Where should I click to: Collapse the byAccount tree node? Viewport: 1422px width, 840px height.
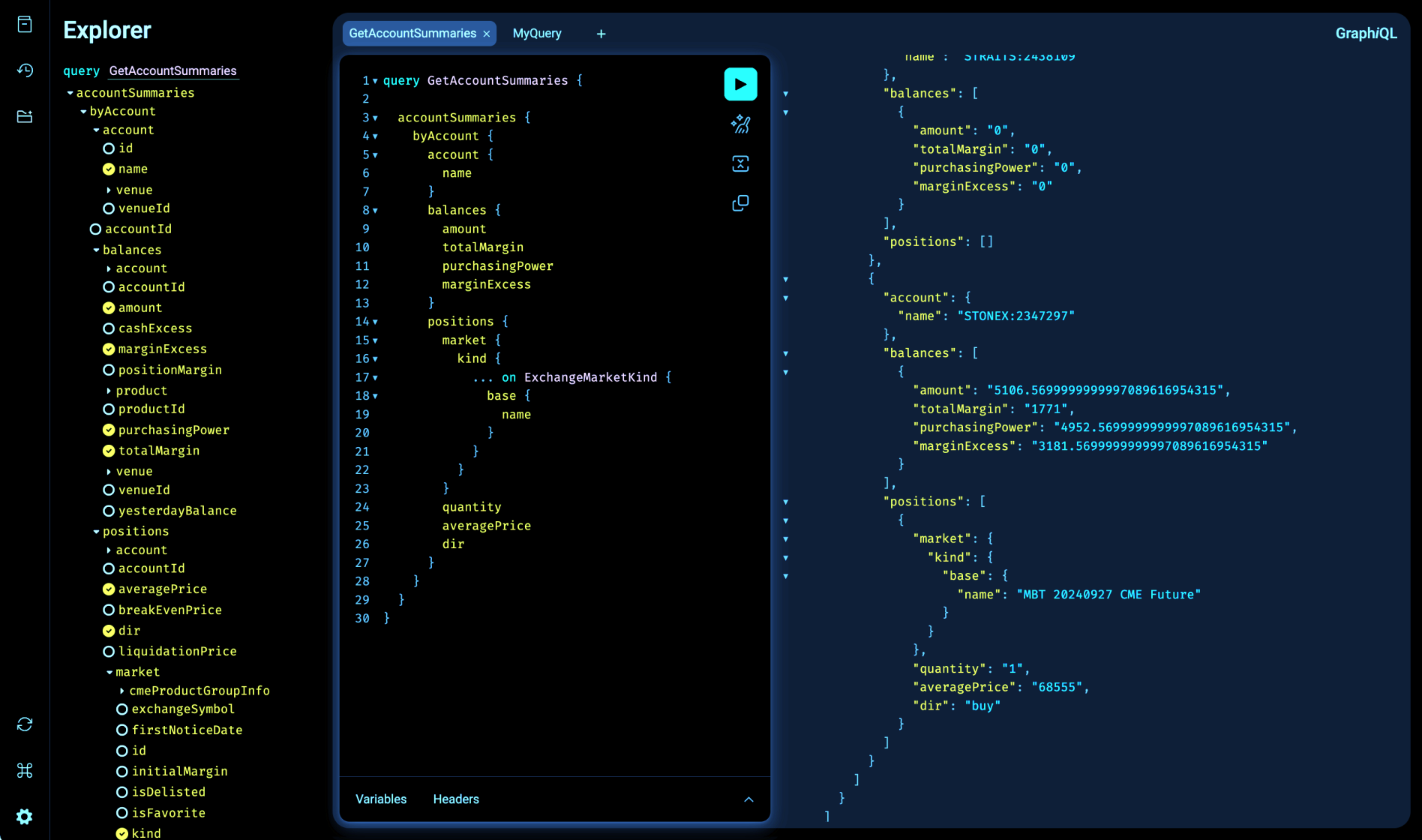pyautogui.click(x=83, y=111)
